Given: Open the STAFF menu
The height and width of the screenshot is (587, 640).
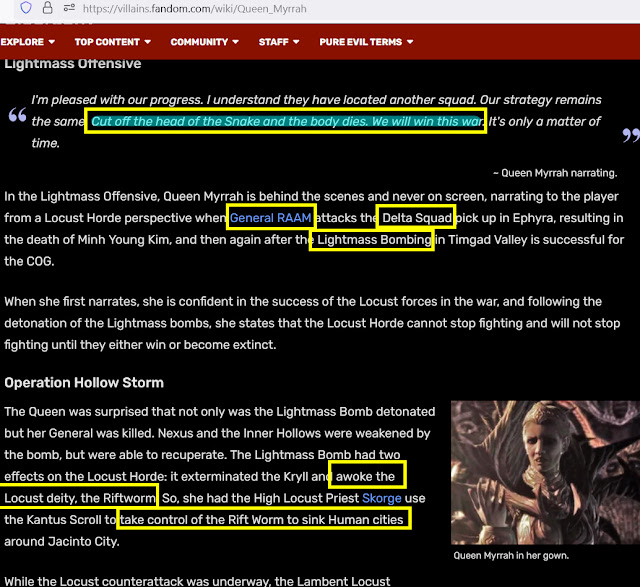Looking at the screenshot, I should point(279,42).
